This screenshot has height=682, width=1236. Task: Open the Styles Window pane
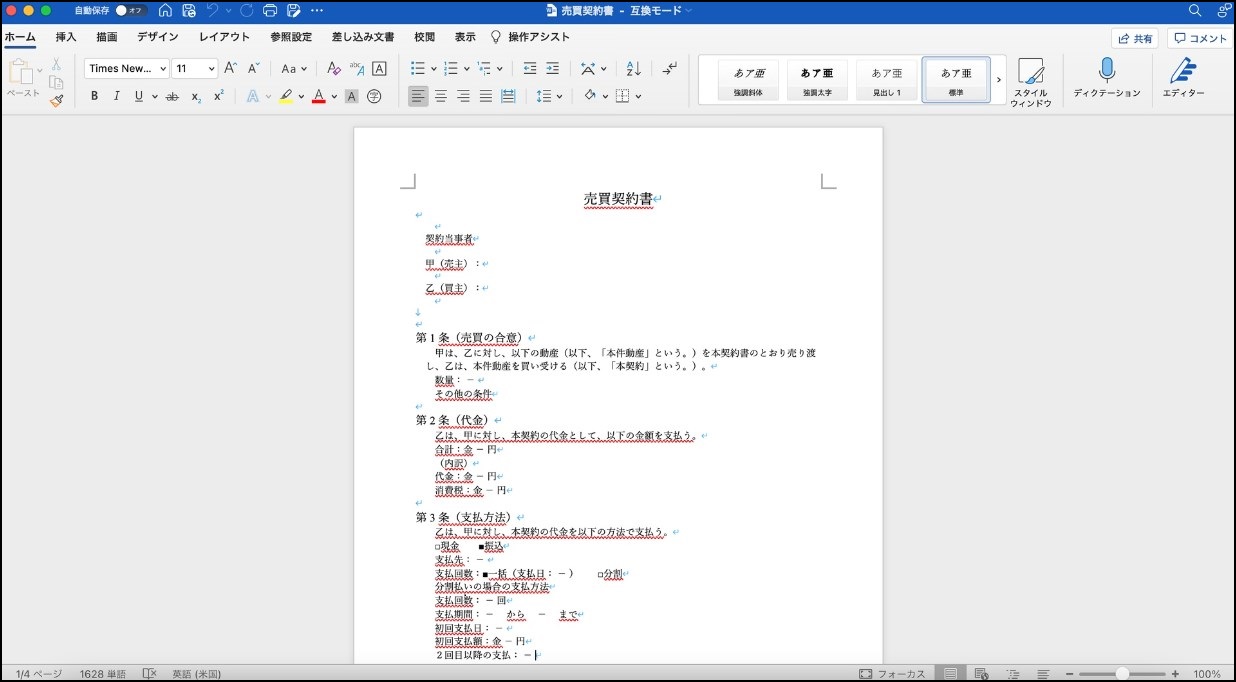(x=1030, y=80)
